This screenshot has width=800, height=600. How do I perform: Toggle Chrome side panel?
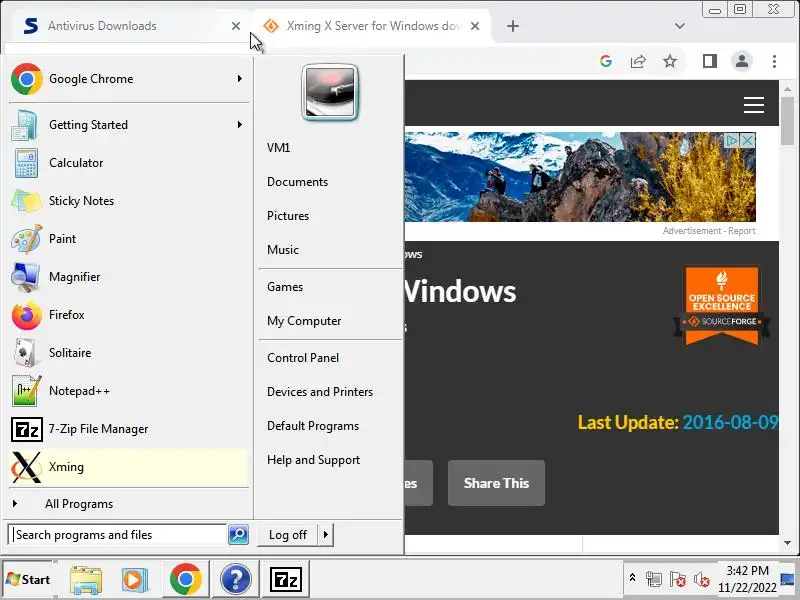pyautogui.click(x=710, y=62)
